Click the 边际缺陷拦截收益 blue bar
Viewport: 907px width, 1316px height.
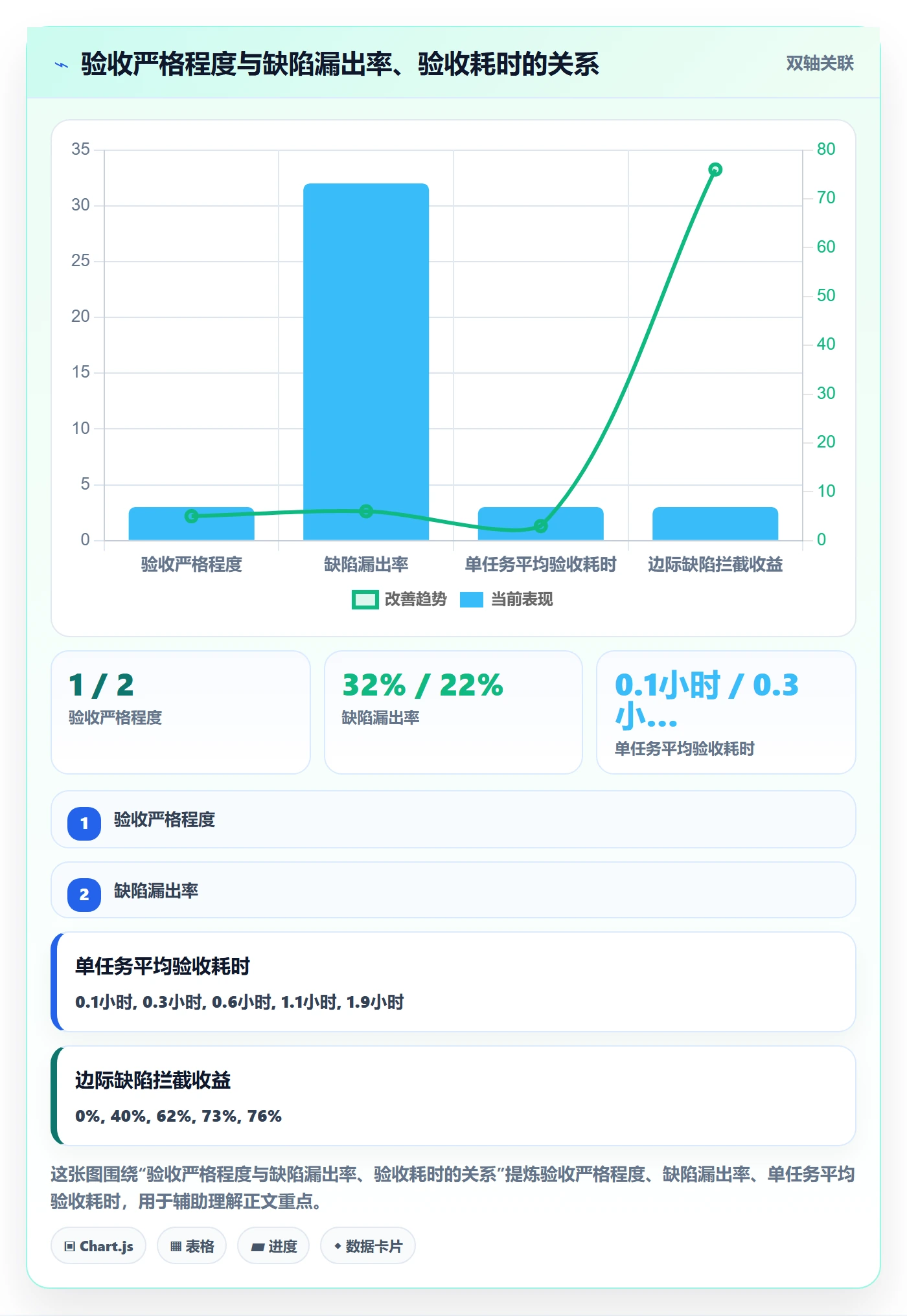click(x=715, y=523)
